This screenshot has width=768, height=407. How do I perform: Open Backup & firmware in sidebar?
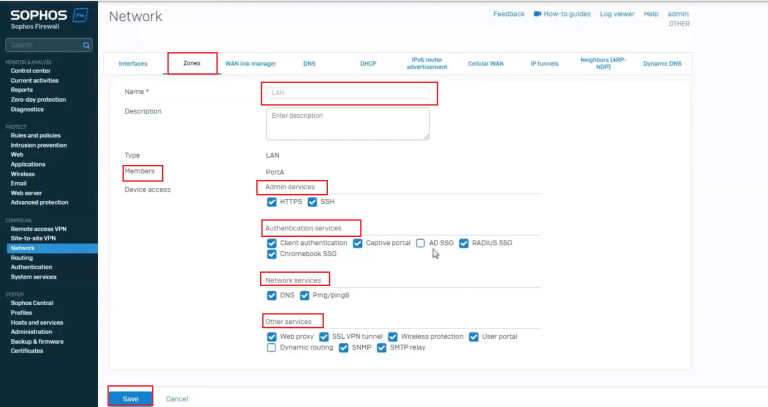pos(37,341)
